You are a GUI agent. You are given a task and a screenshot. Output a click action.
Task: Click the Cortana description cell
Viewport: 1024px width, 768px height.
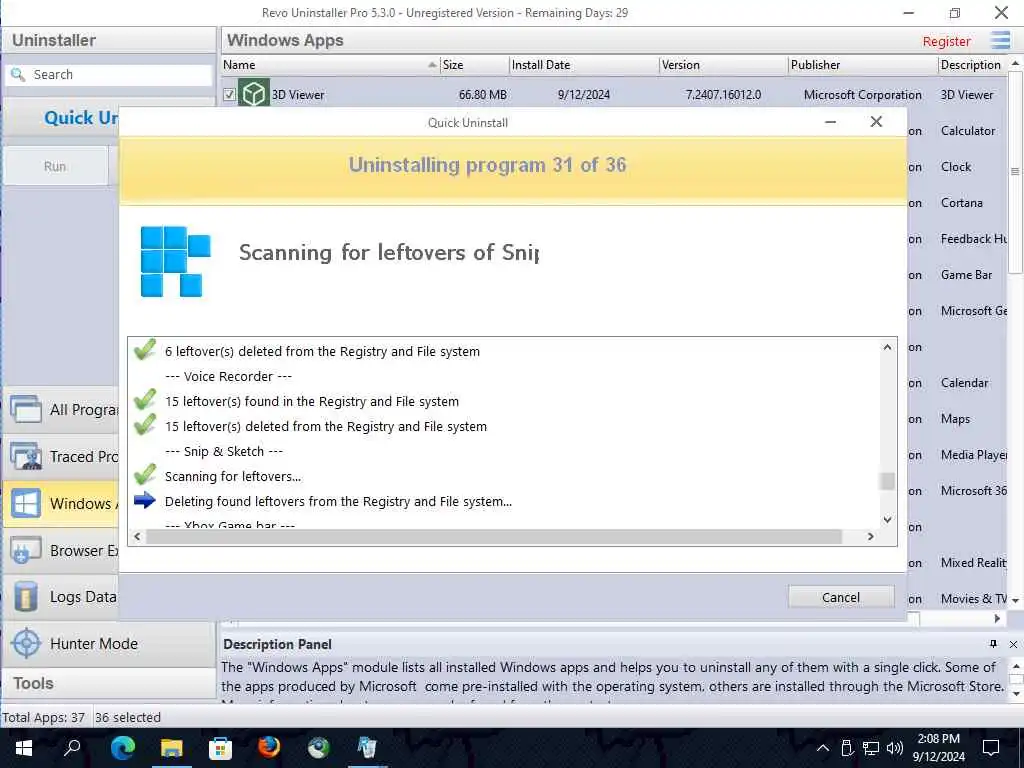tap(961, 202)
